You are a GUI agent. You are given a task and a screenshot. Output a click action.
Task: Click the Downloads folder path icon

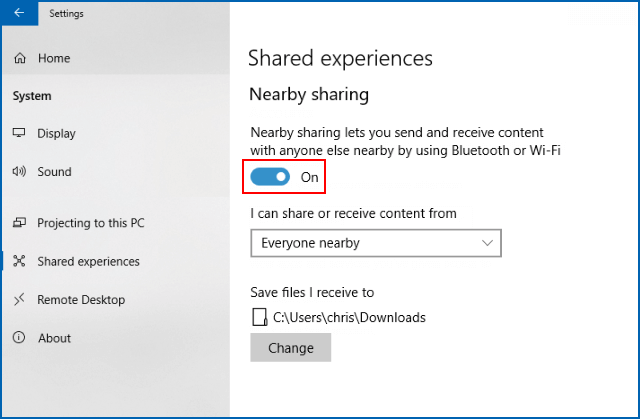point(259,318)
